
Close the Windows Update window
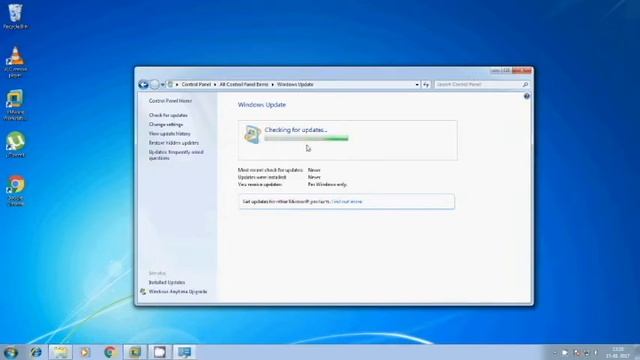click(522, 71)
